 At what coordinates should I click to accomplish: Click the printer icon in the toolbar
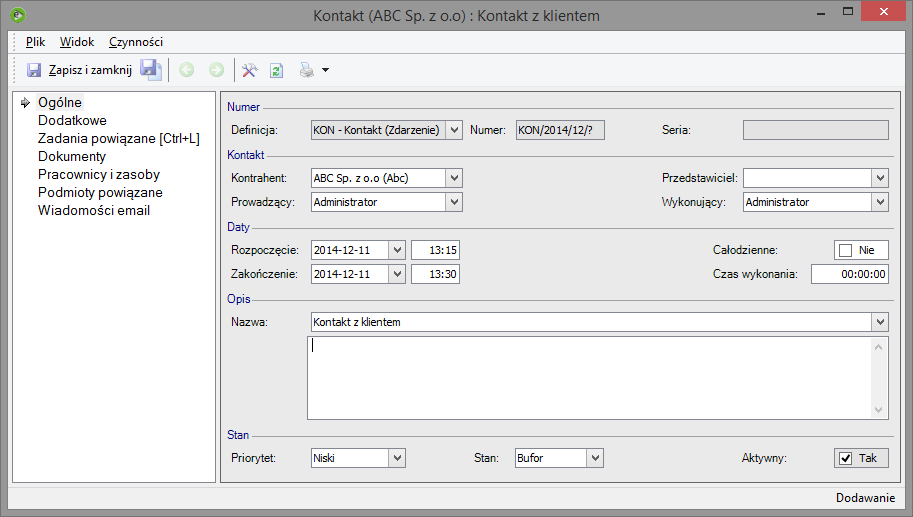(x=306, y=70)
